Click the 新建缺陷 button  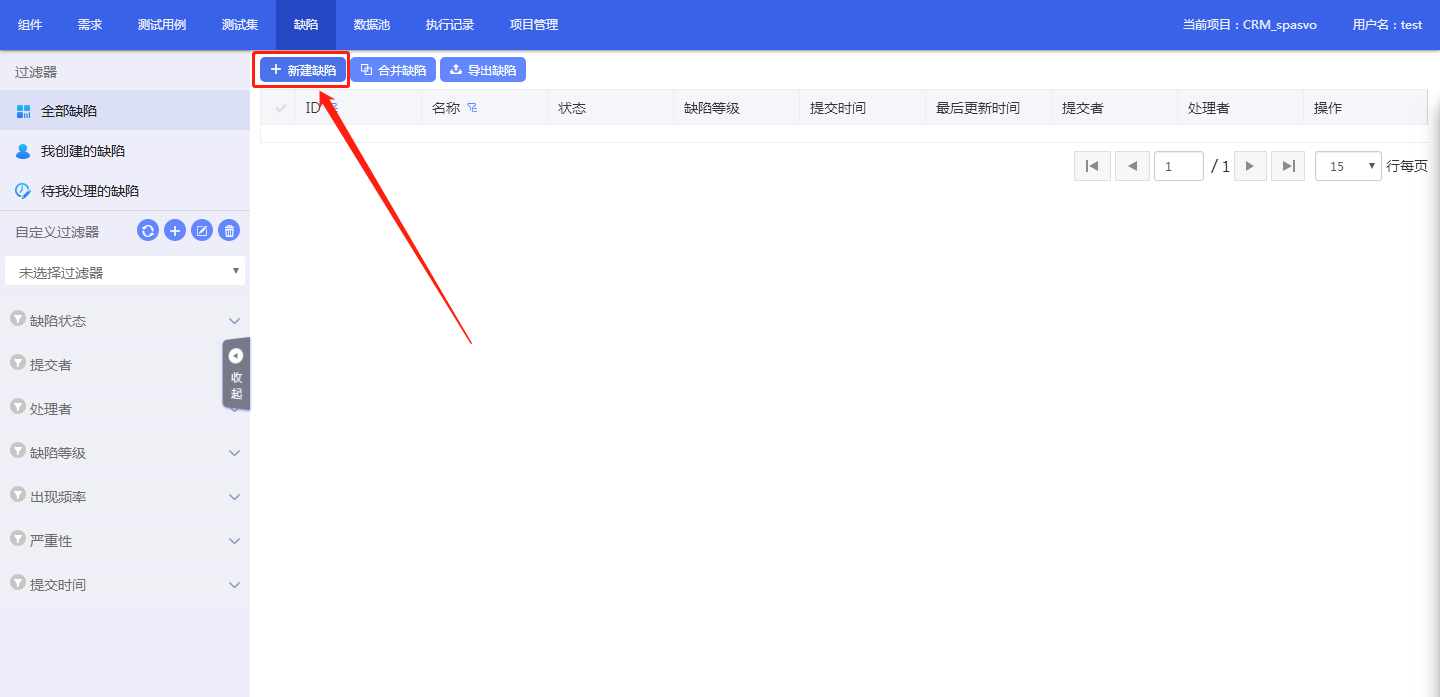tap(303, 70)
